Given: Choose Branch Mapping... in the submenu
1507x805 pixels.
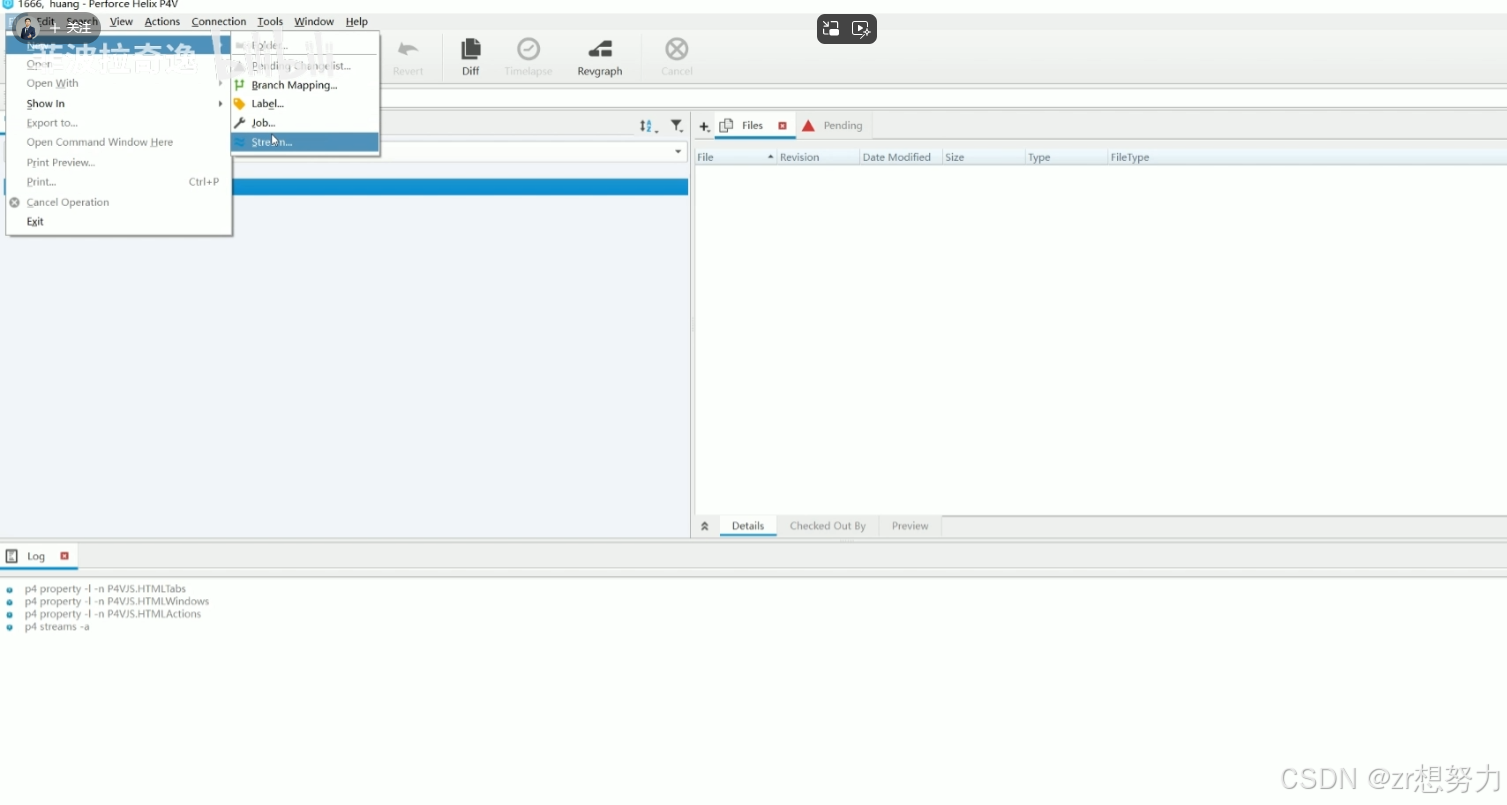Looking at the screenshot, I should [x=305, y=85].
